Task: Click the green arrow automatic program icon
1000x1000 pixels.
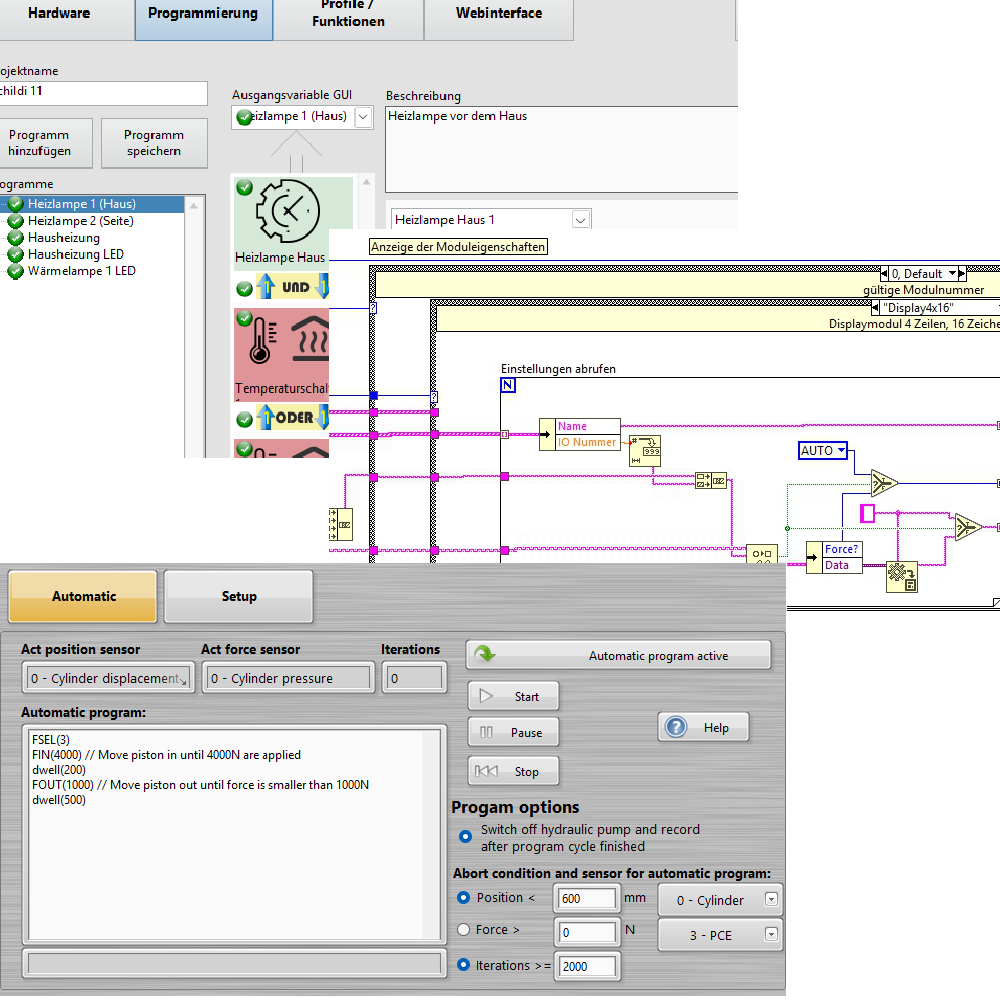Action: point(485,656)
